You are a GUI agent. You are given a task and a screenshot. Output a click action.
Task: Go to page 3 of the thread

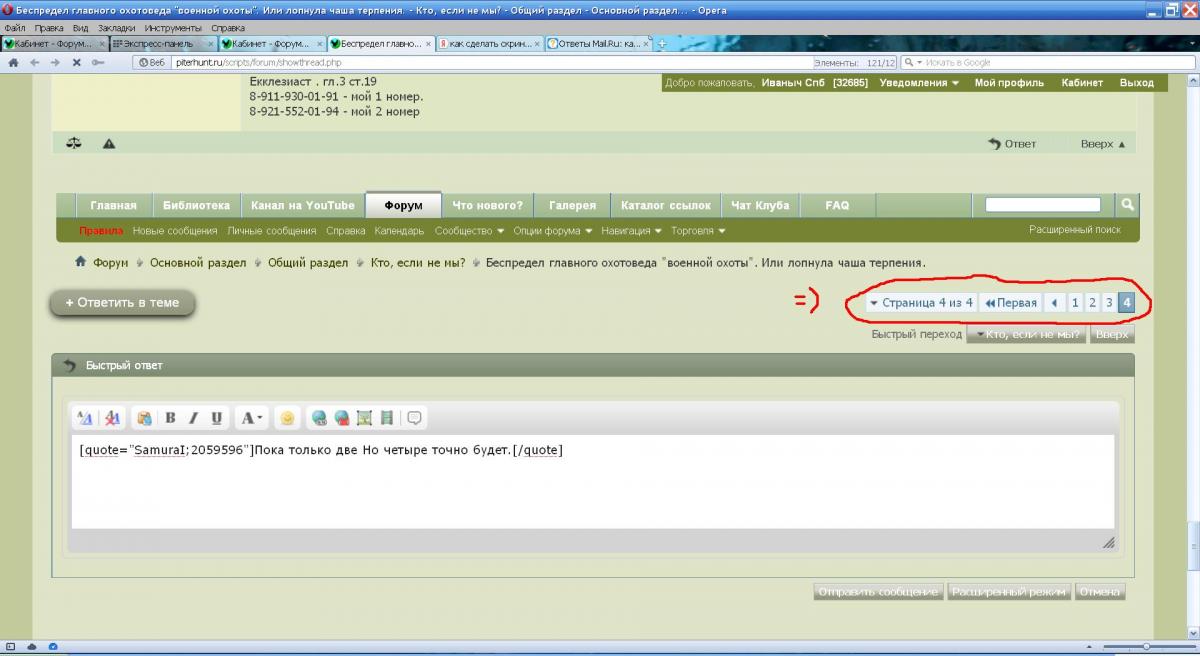[1108, 302]
